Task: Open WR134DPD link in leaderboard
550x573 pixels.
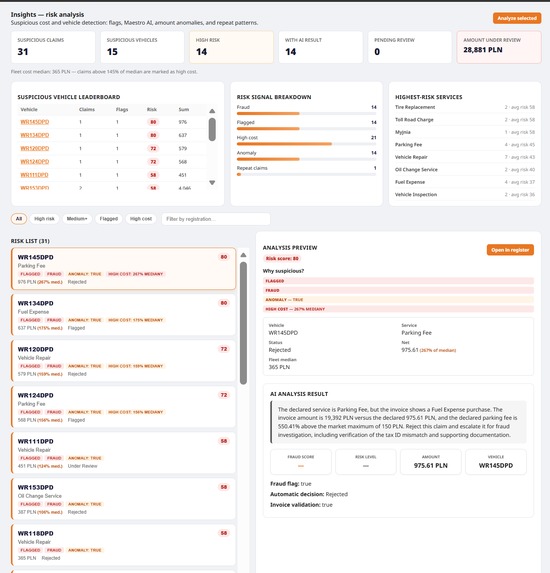Action: point(35,135)
